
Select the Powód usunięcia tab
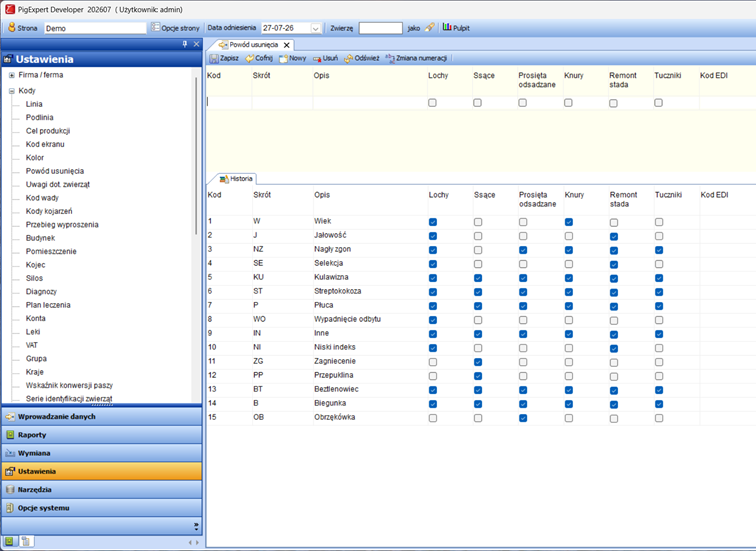254,45
